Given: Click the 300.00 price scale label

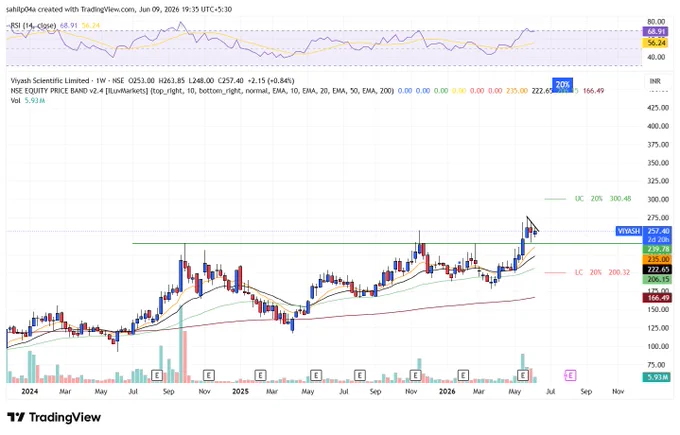Looking at the screenshot, I should coord(658,200).
